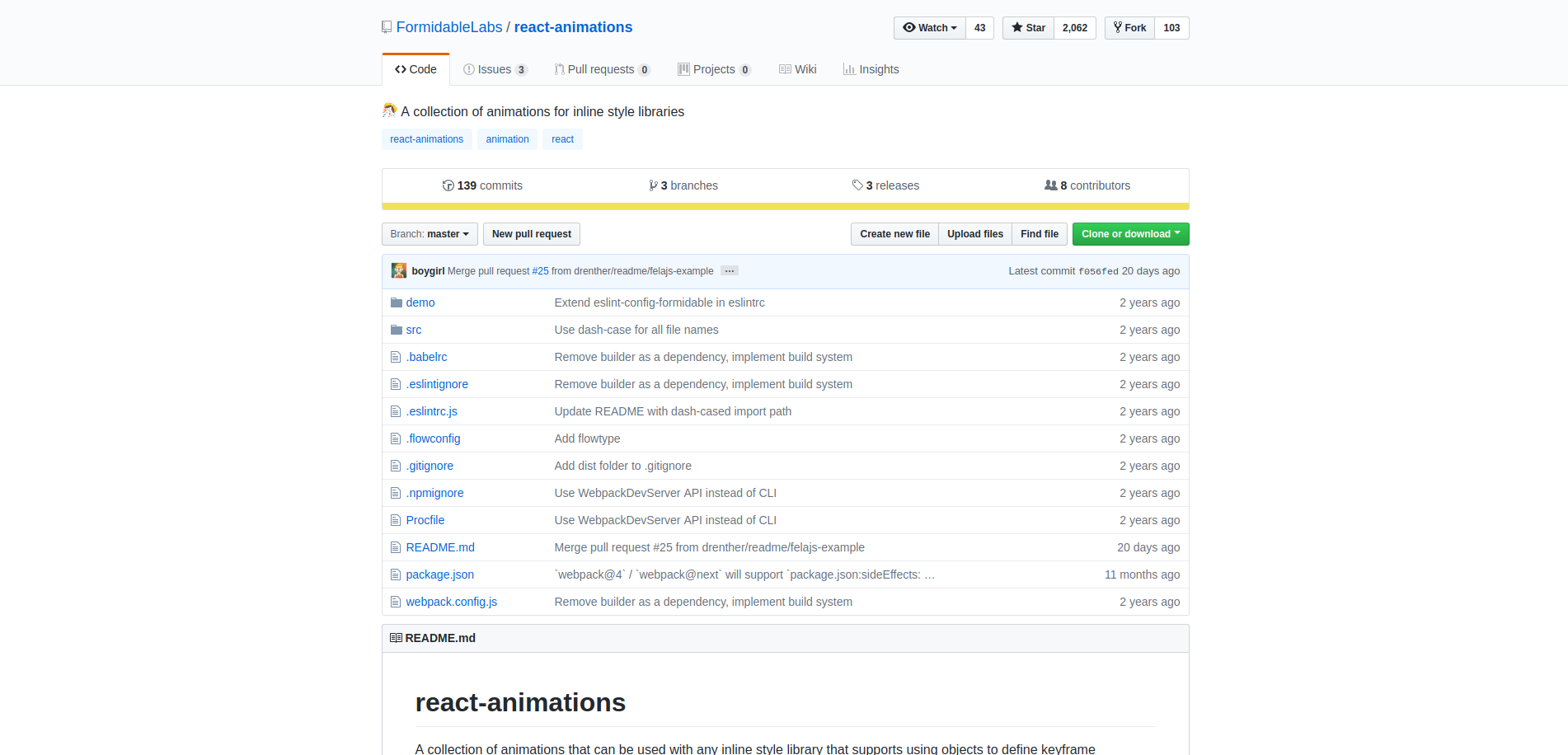Viewport: 1568px width, 755px height.
Task: Click the commits history clock icon
Action: (448, 185)
